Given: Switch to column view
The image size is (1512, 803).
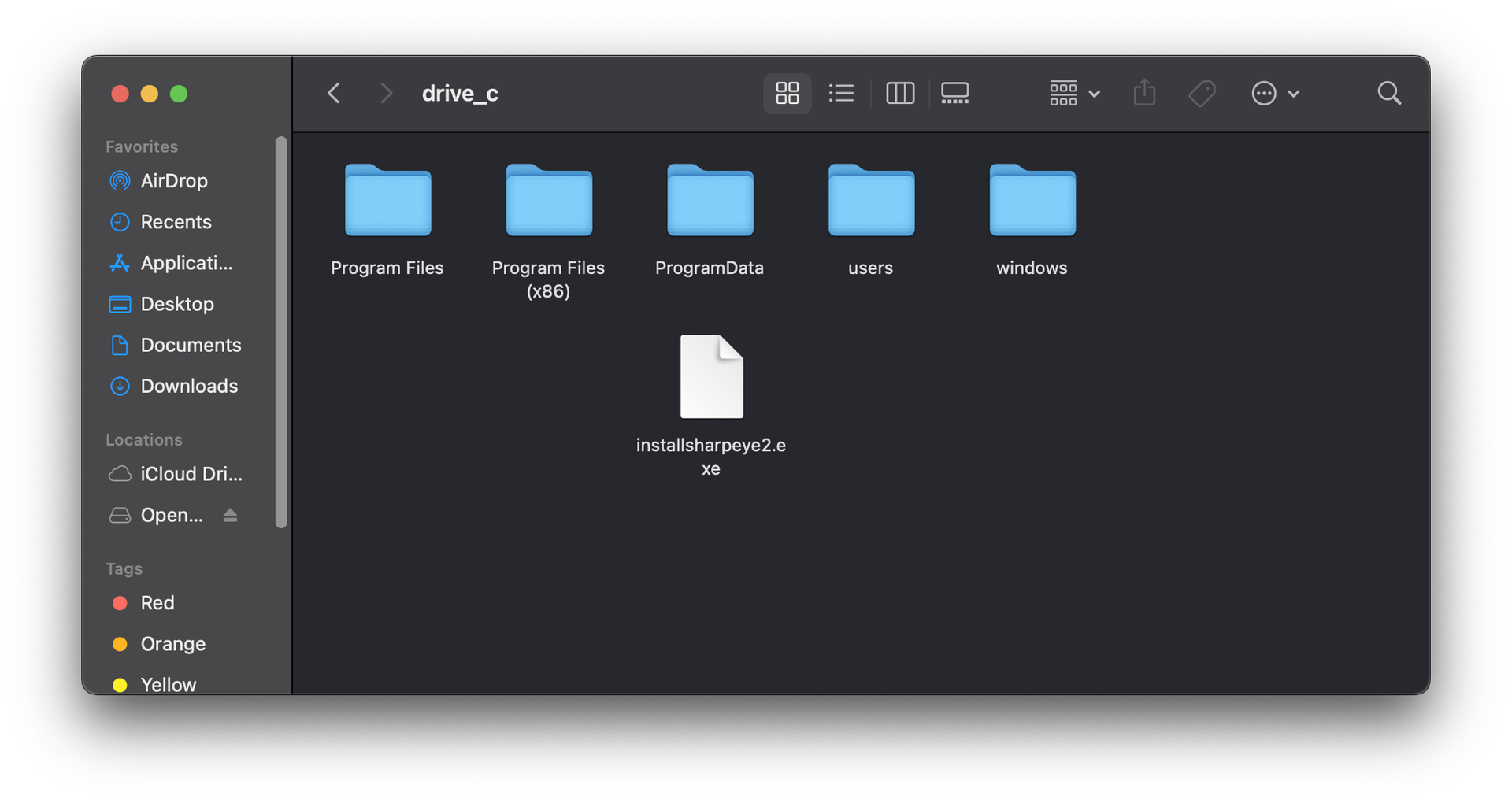Looking at the screenshot, I should [x=899, y=94].
